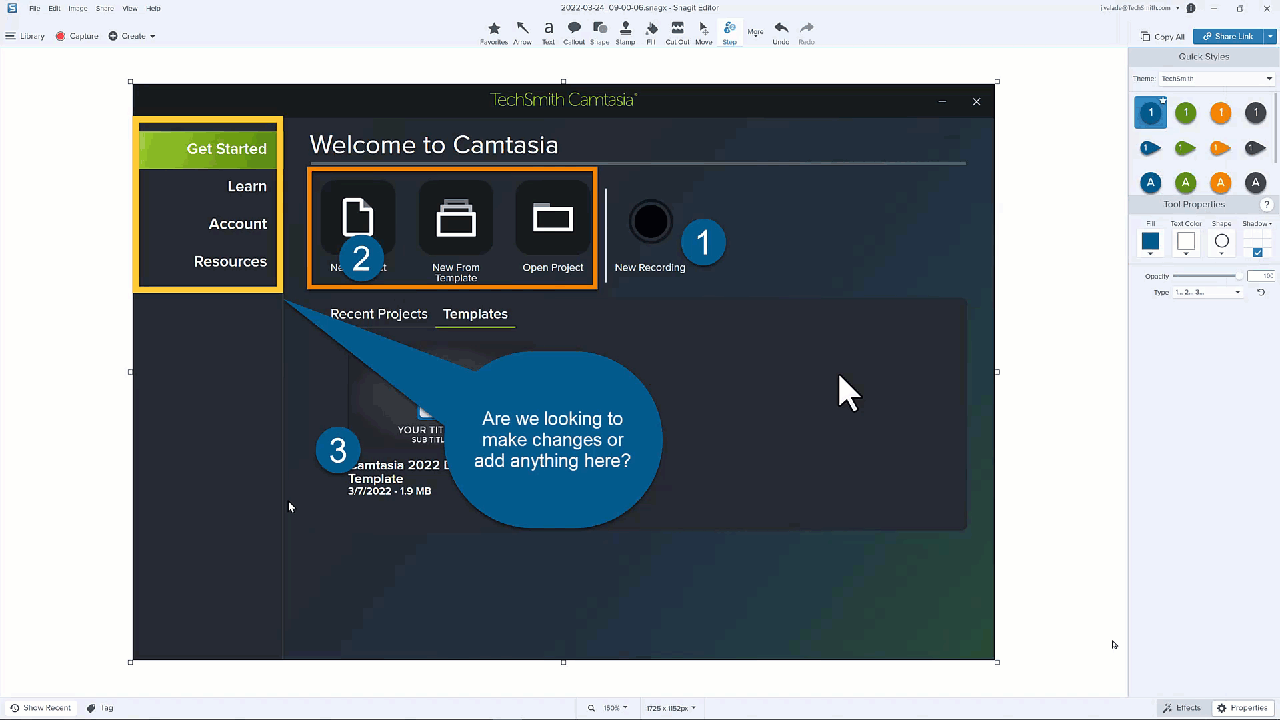Select the Cut Out tool

tap(677, 33)
